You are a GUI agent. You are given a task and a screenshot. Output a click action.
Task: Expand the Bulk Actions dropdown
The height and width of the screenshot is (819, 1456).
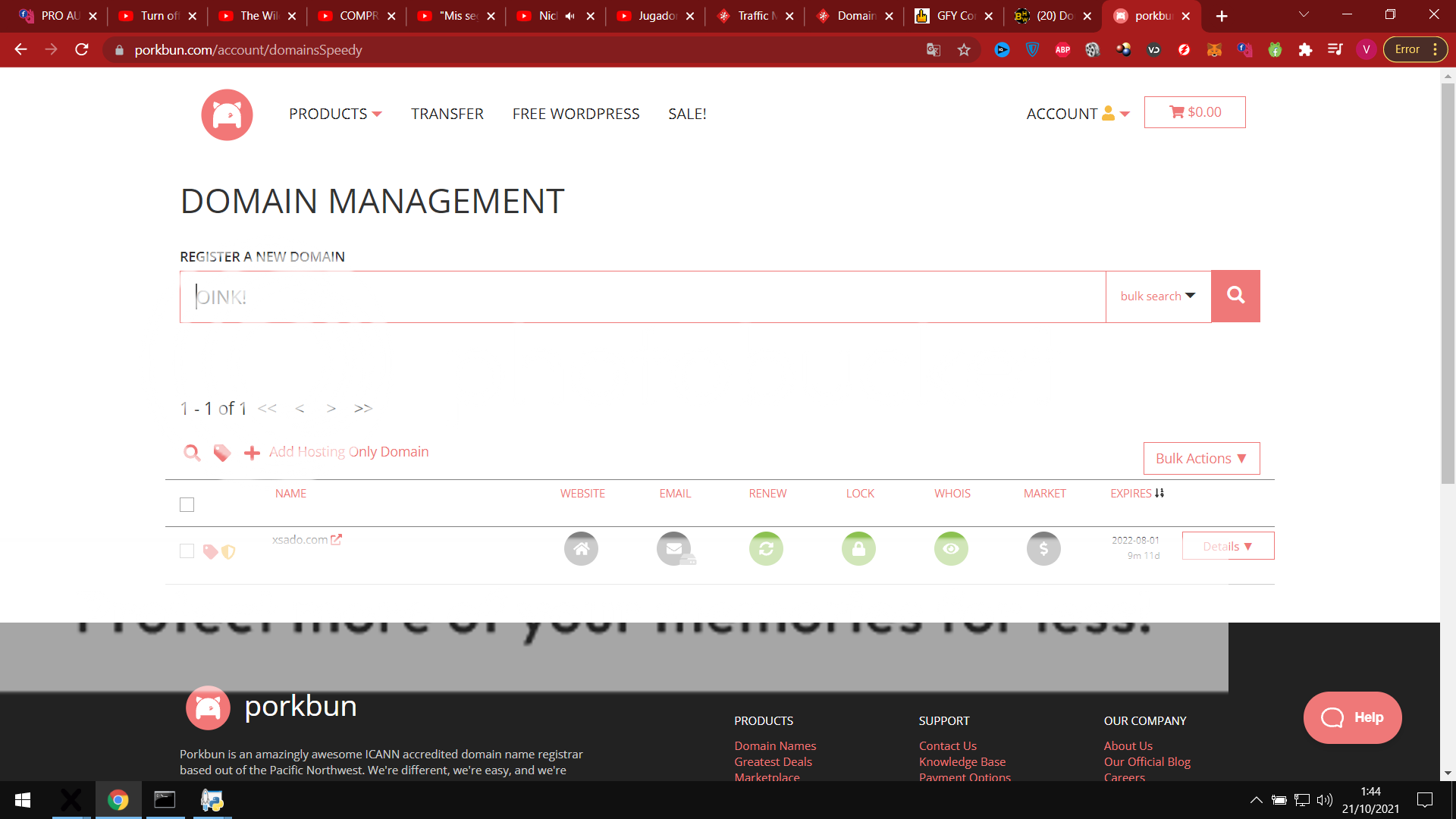coord(1201,458)
